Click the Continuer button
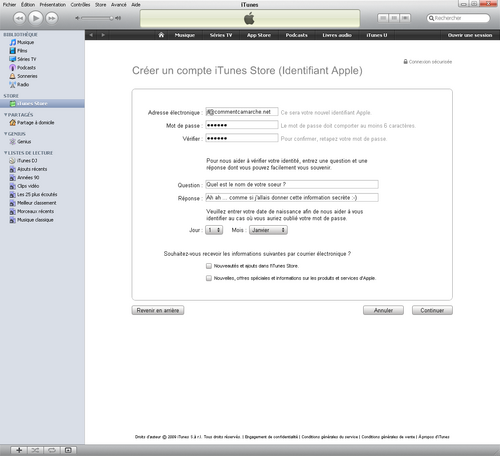Viewport: 500px width, 456px height. click(x=432, y=310)
